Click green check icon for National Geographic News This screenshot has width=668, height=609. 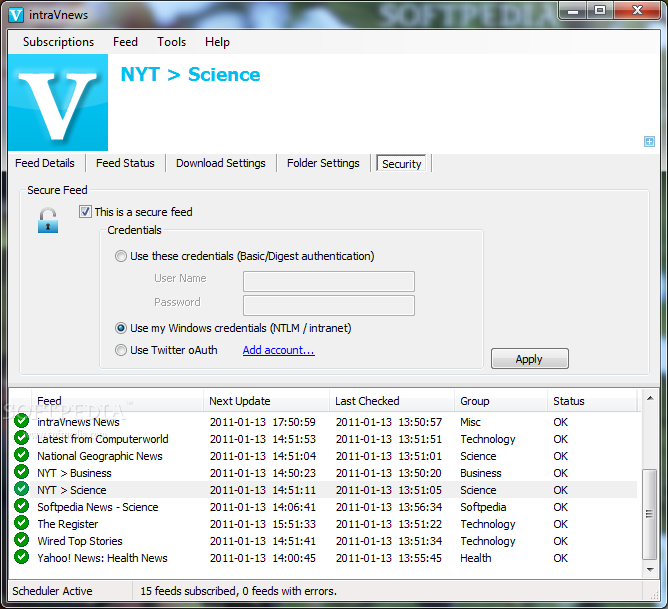(x=21, y=455)
